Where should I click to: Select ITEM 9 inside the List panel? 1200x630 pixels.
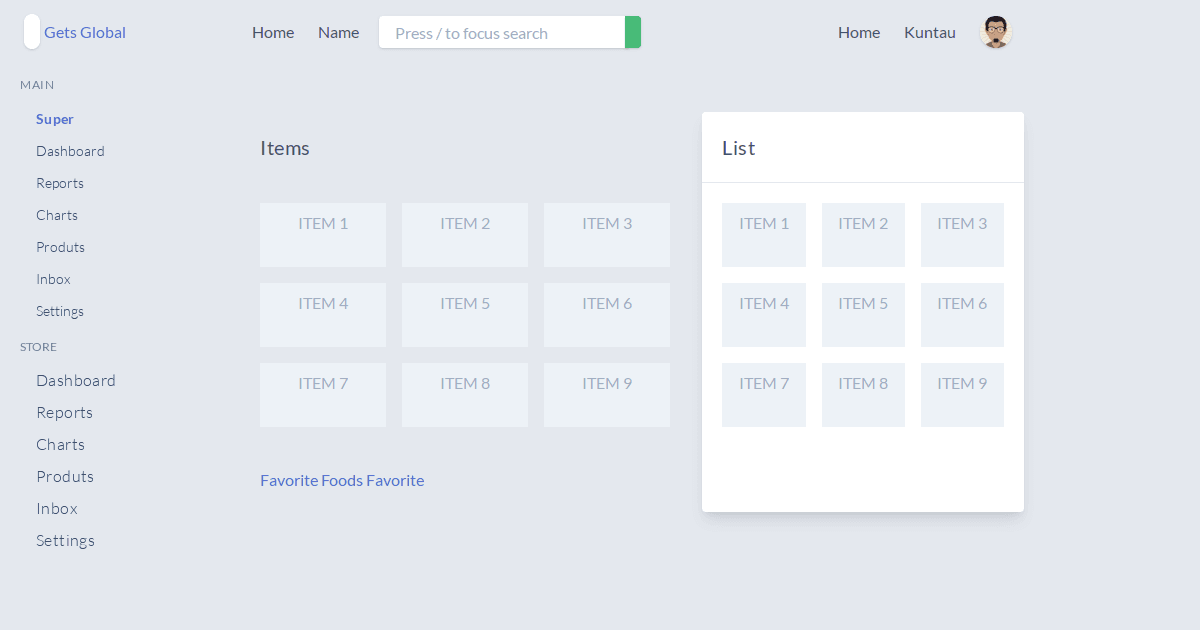click(x=962, y=394)
